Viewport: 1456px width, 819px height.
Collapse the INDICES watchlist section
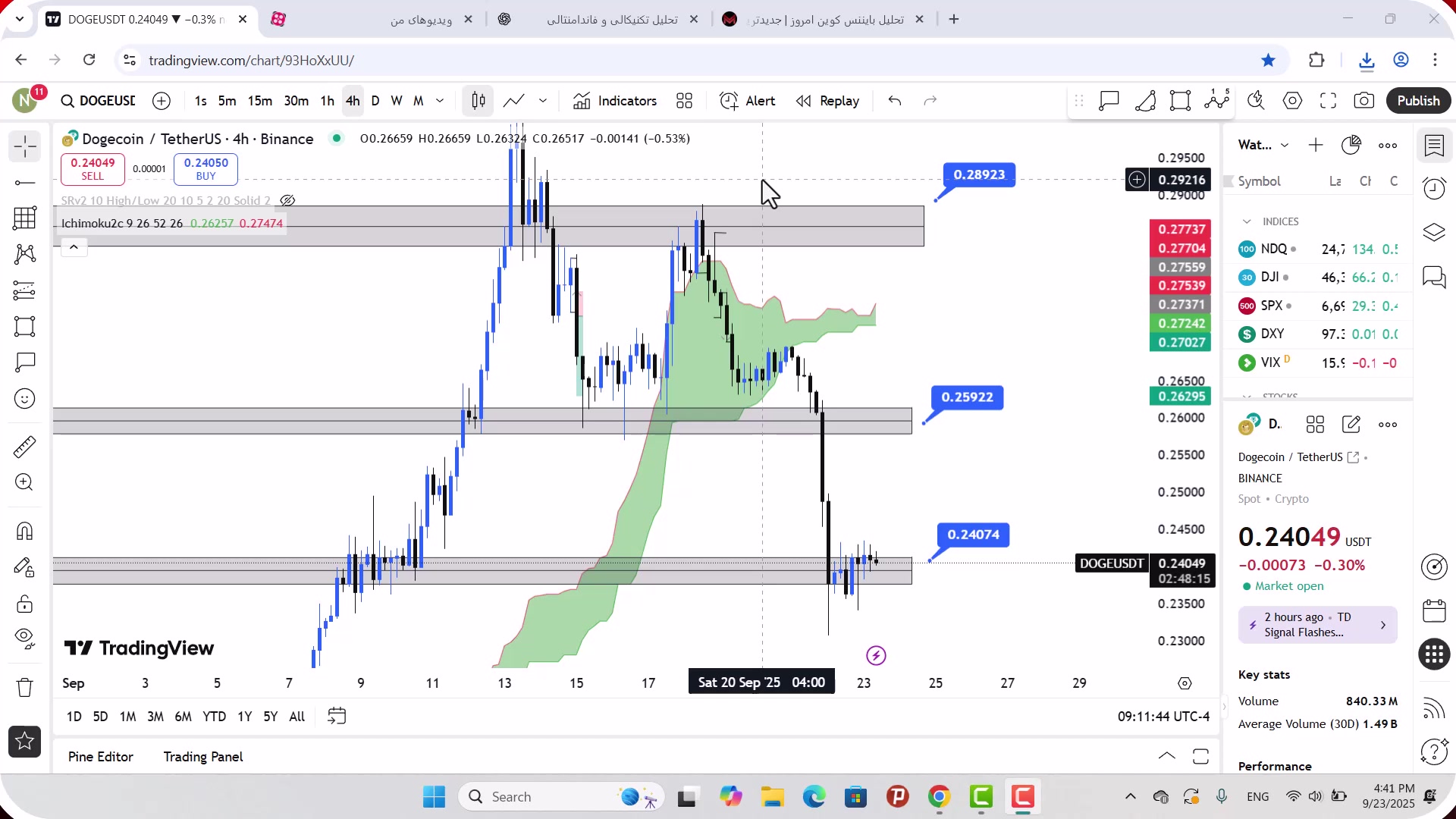coord(1247,221)
